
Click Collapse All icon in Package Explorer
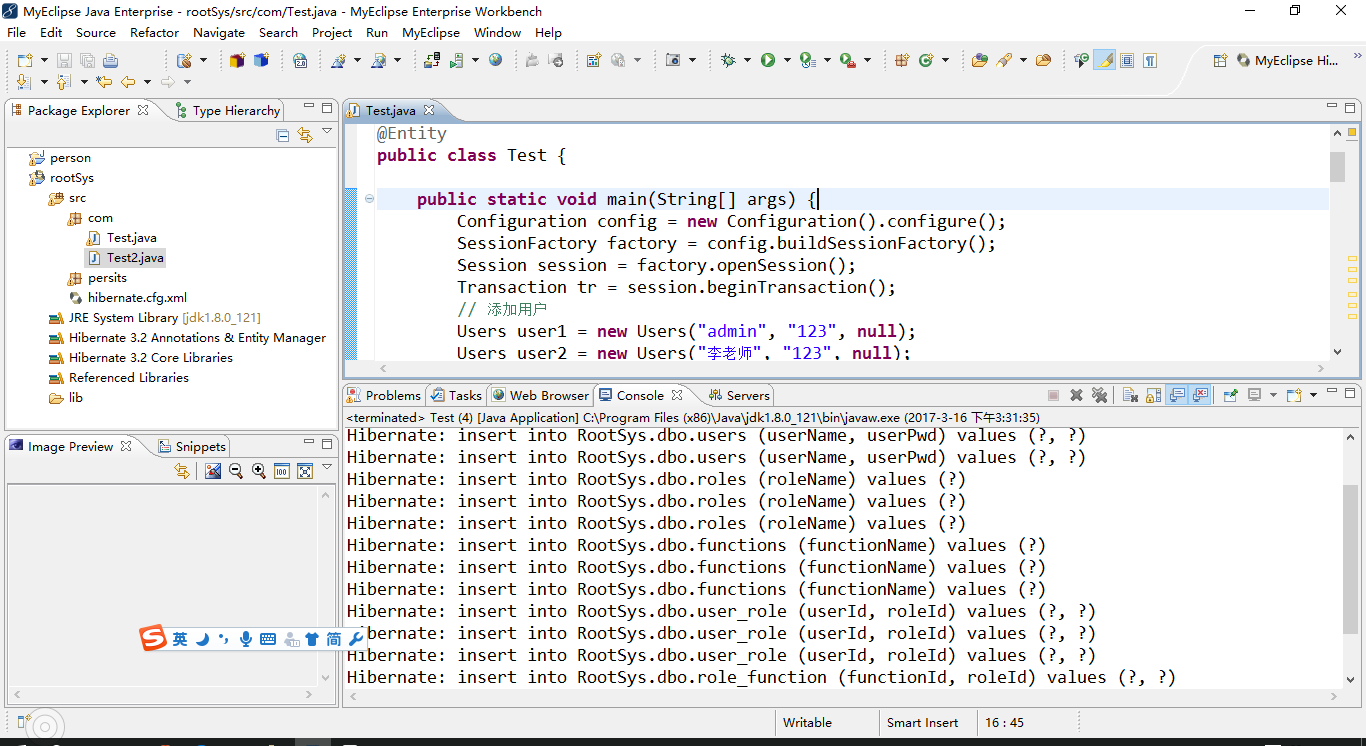tap(283, 135)
